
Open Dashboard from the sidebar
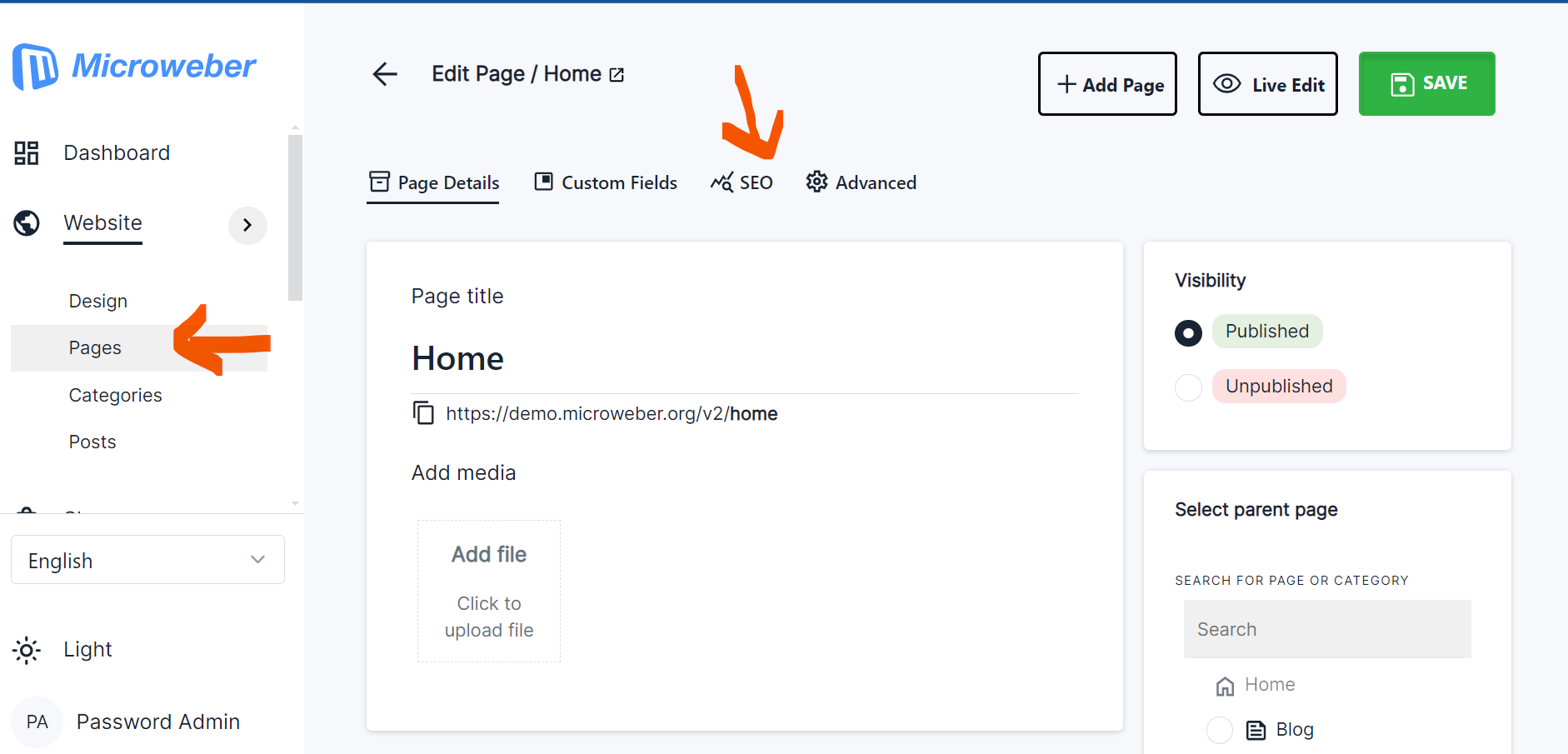pos(117,153)
